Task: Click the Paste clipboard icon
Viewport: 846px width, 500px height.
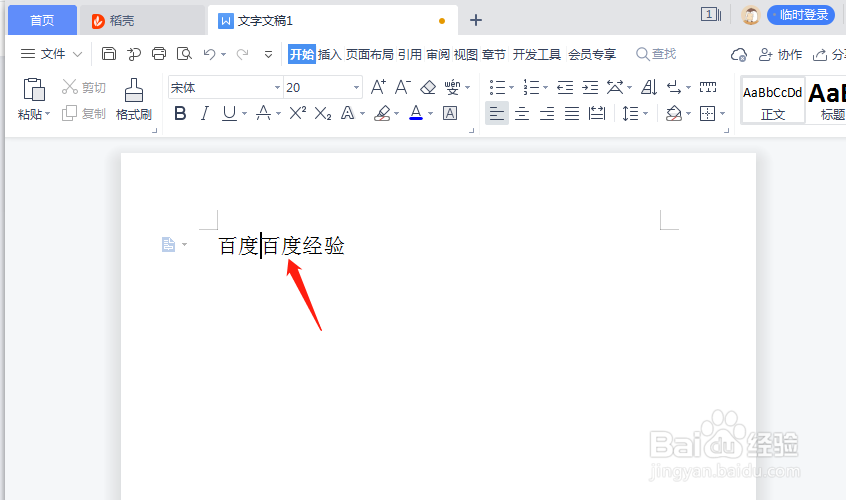Action: pos(33,89)
